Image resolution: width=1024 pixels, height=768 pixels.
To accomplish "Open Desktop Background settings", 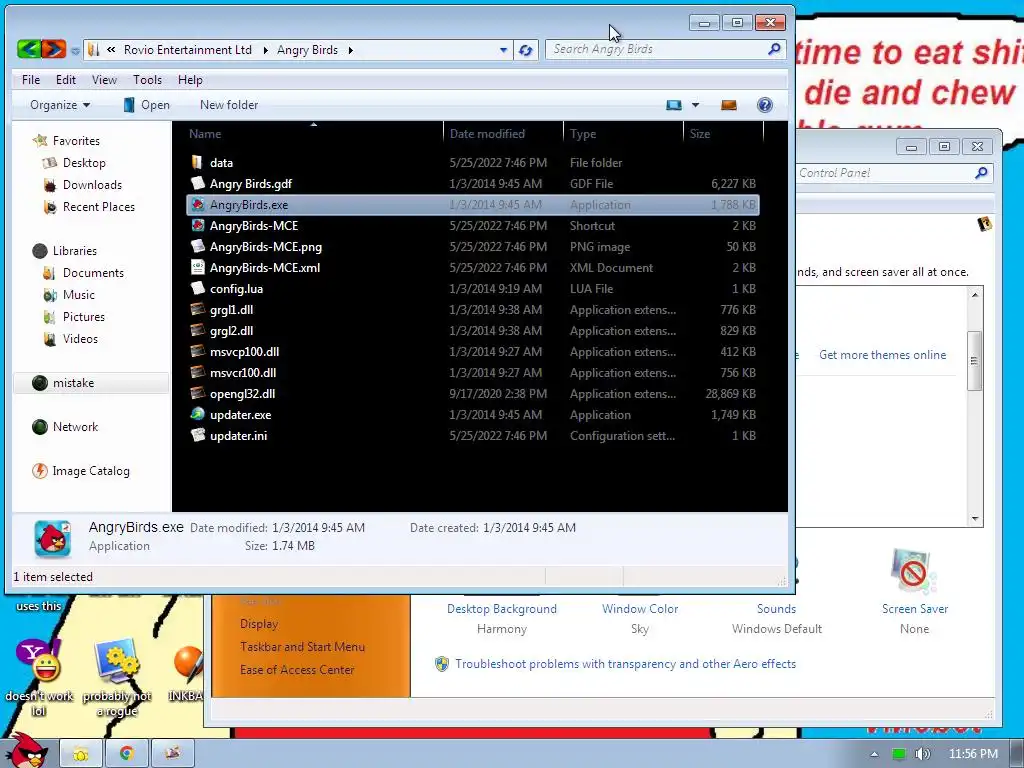I will coord(502,609).
